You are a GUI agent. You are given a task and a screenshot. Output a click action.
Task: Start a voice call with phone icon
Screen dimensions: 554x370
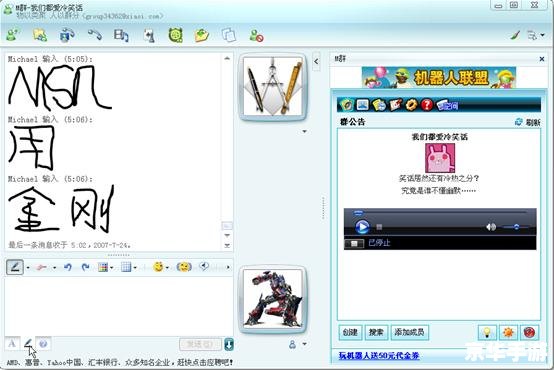click(x=94, y=35)
